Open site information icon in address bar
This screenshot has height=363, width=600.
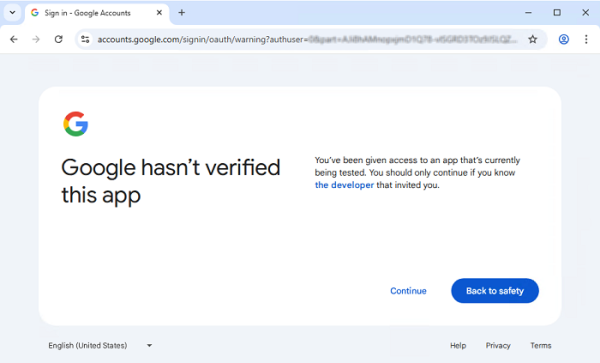85,39
